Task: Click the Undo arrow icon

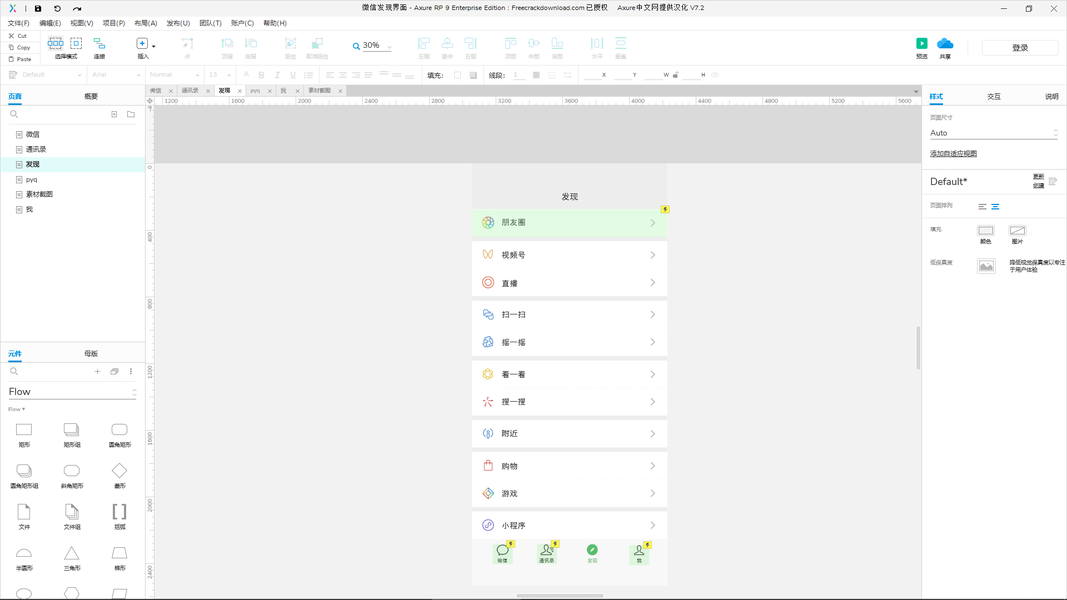Action: click(57, 8)
